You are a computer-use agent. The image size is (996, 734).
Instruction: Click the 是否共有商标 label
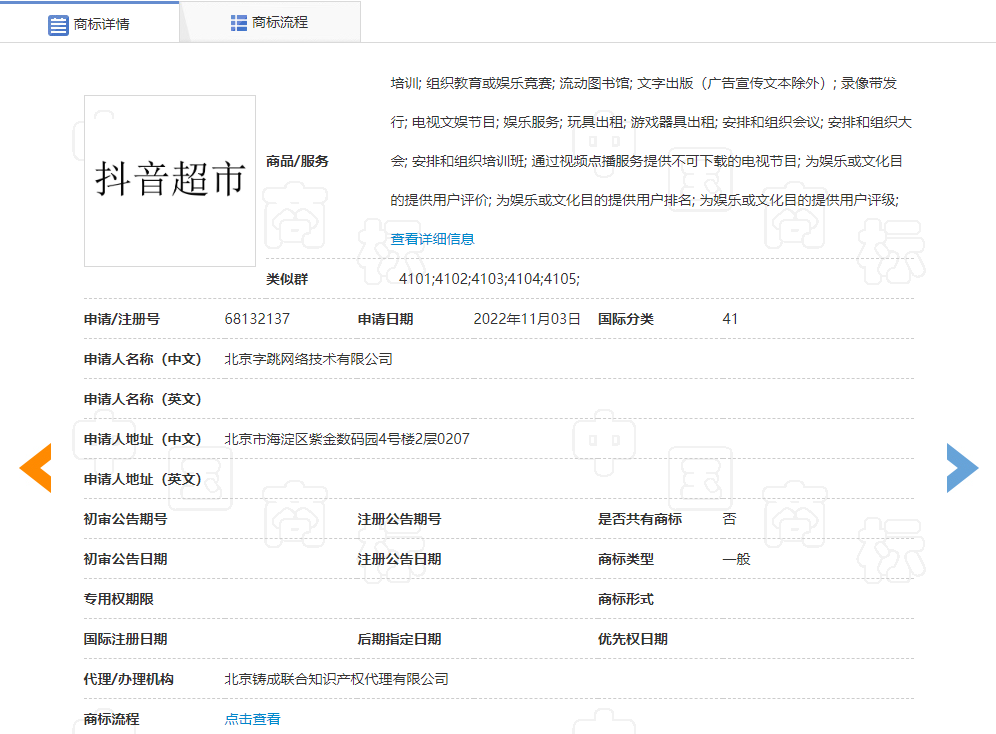click(640, 519)
